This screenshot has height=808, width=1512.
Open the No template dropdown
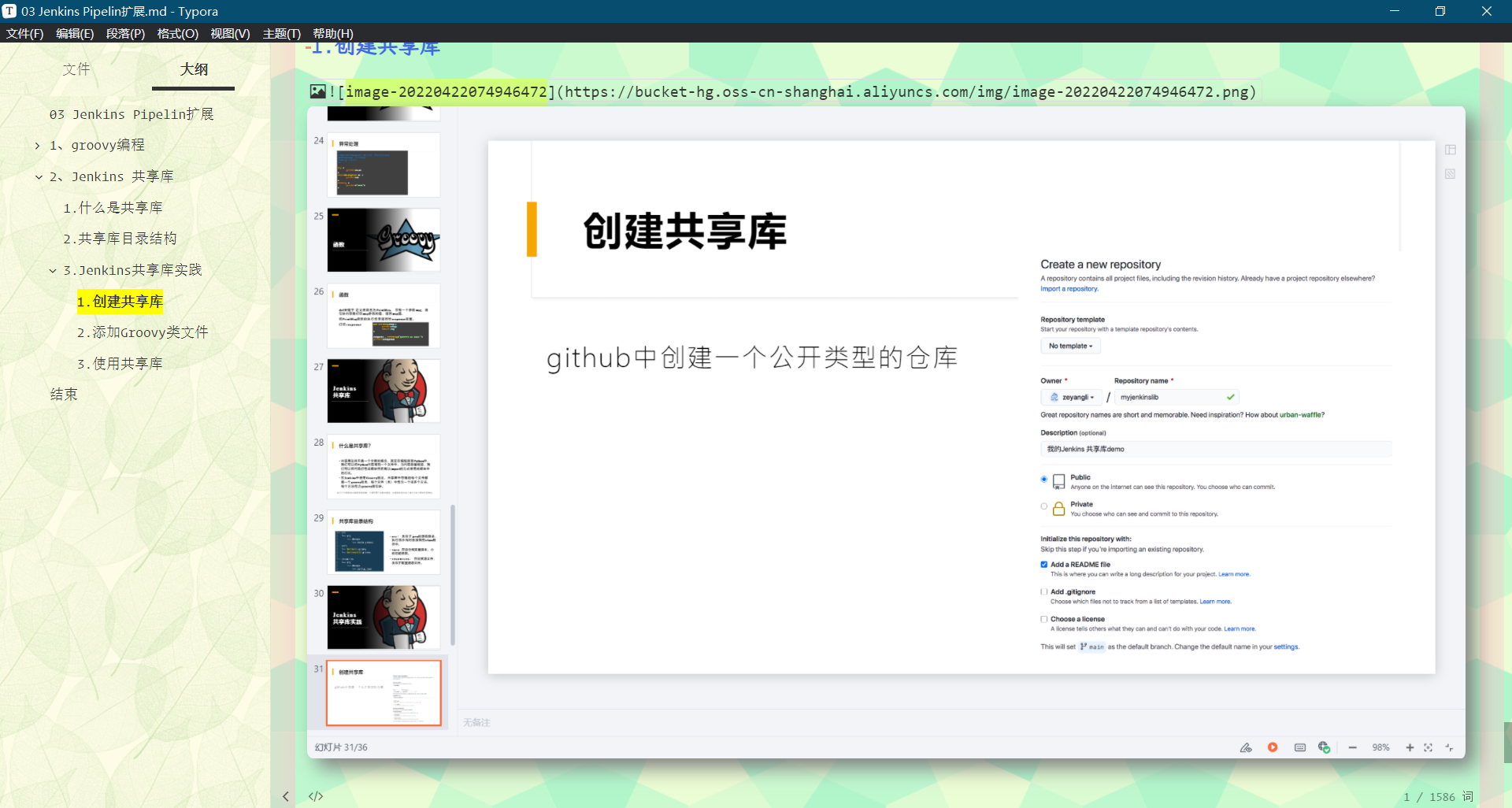[x=1070, y=346]
